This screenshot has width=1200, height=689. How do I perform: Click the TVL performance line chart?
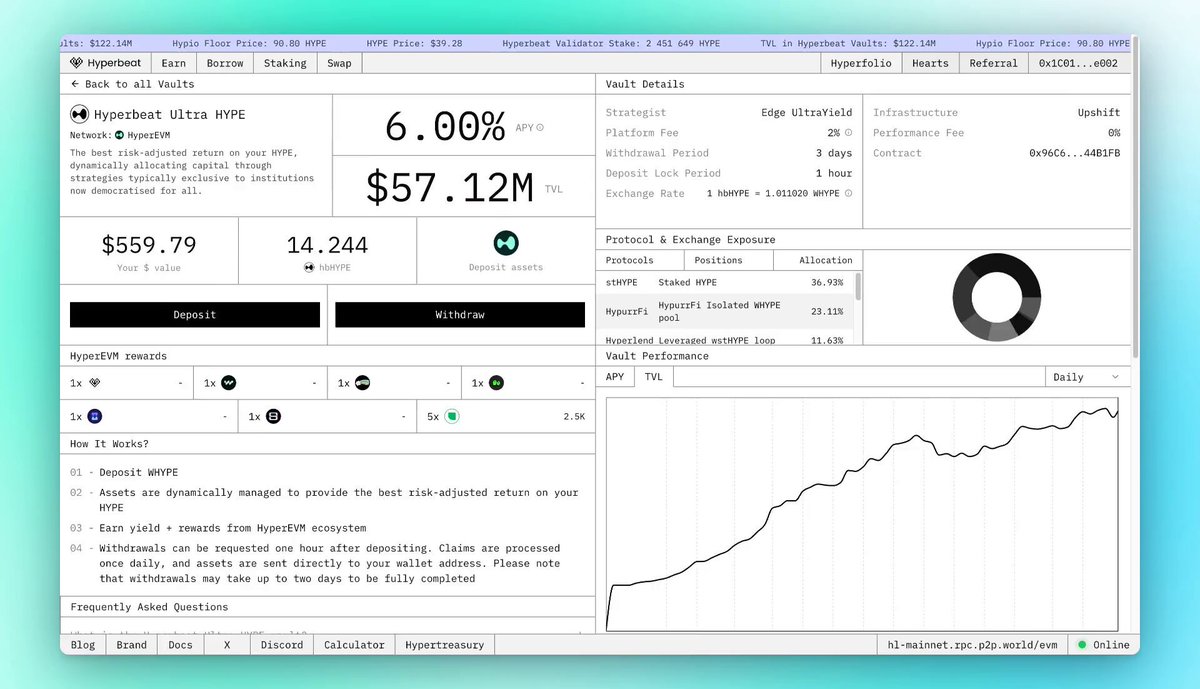click(863, 515)
